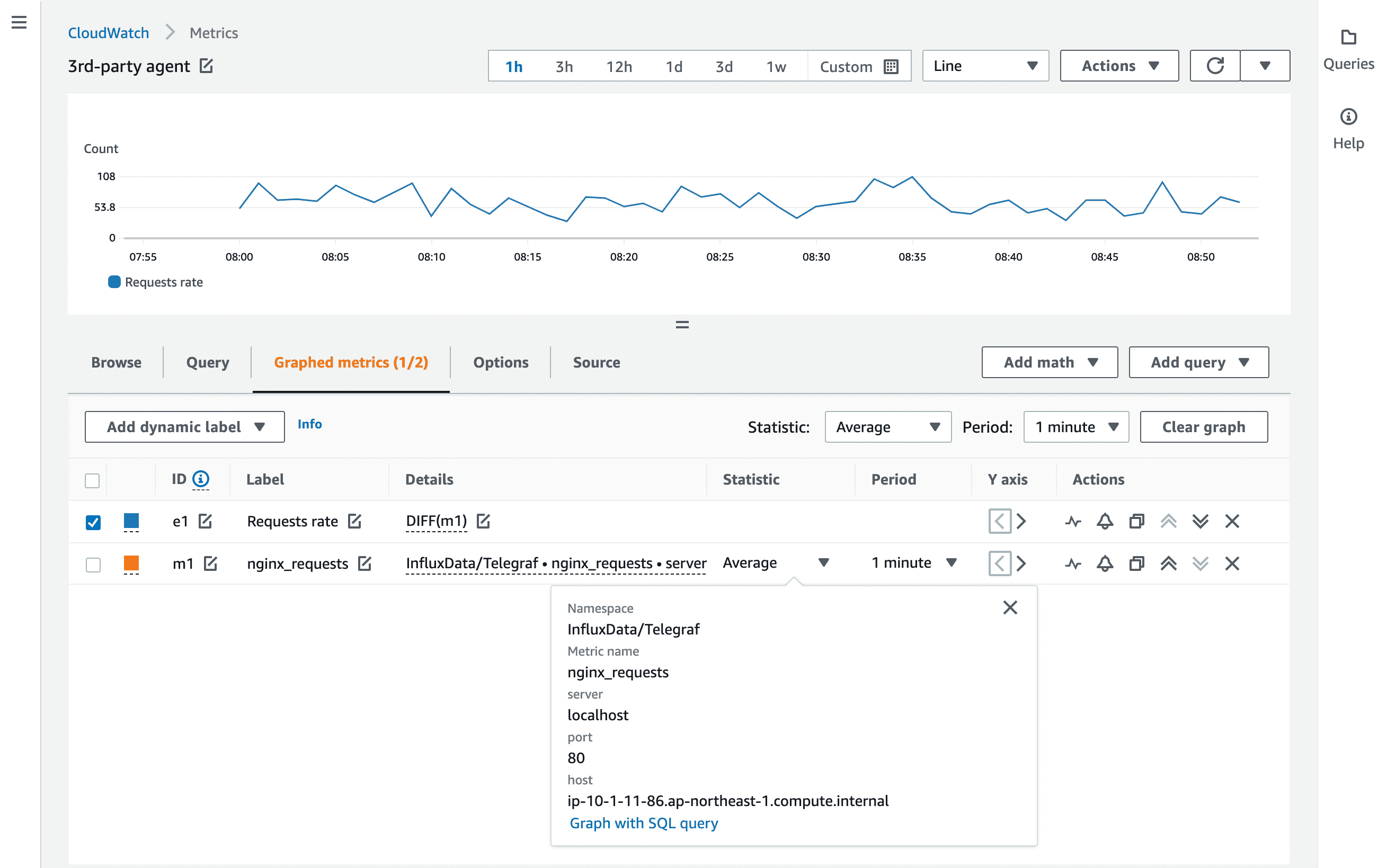This screenshot has height=868, width=1378.
Task: Toggle the select-all header checkbox
Action: 92,480
